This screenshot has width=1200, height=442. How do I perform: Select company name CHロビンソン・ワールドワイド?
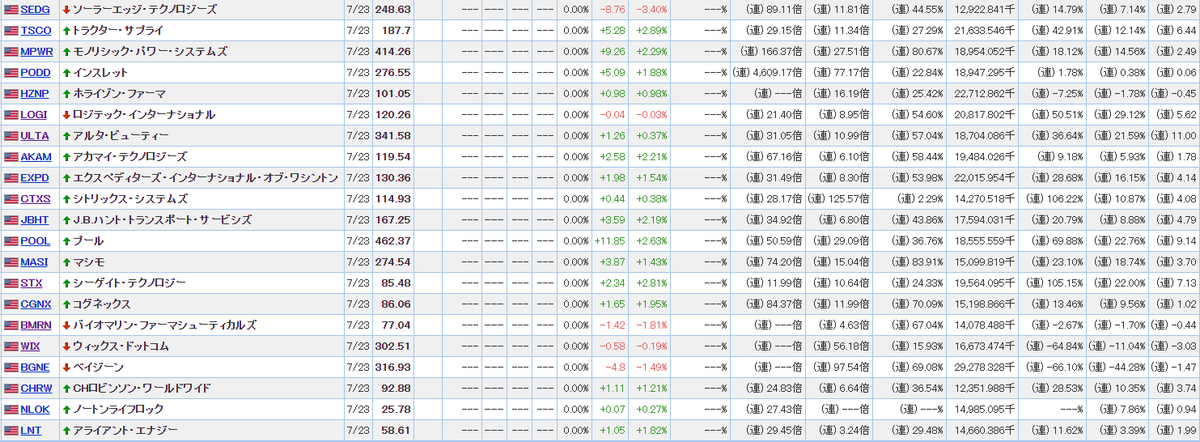(142, 387)
